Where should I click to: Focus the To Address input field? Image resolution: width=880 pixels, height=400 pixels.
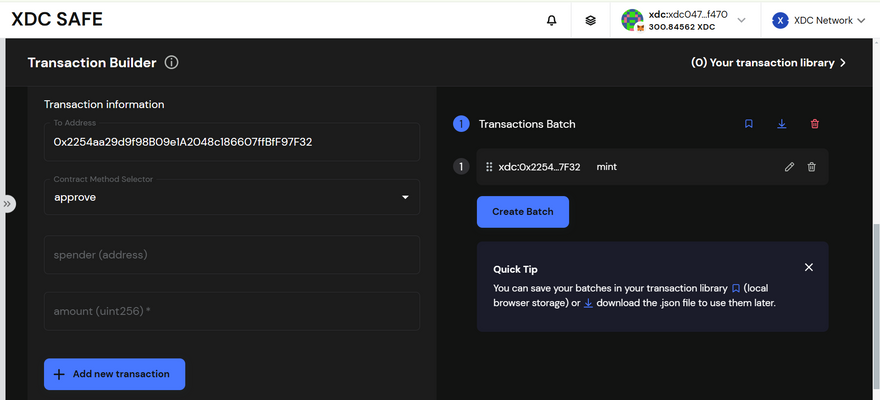[x=231, y=142]
